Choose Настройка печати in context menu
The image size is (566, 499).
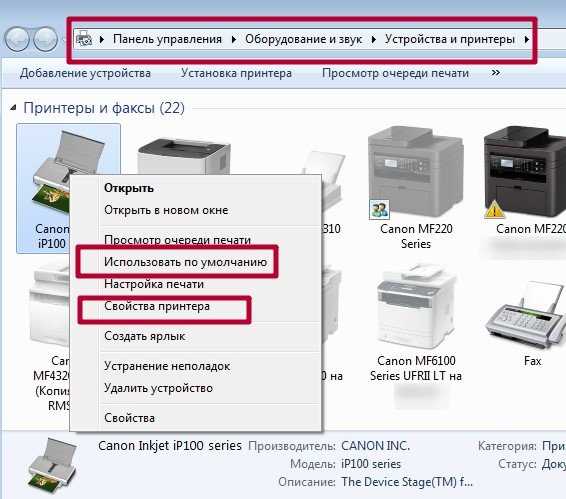(154, 284)
